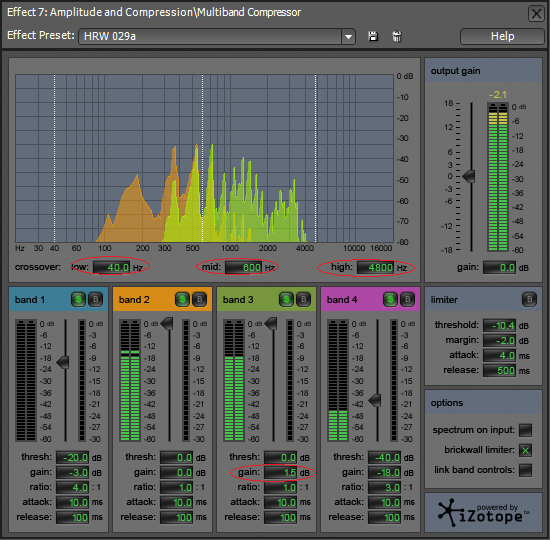Edit band 1 gain value
This screenshot has width=550, height=540.
73,472
